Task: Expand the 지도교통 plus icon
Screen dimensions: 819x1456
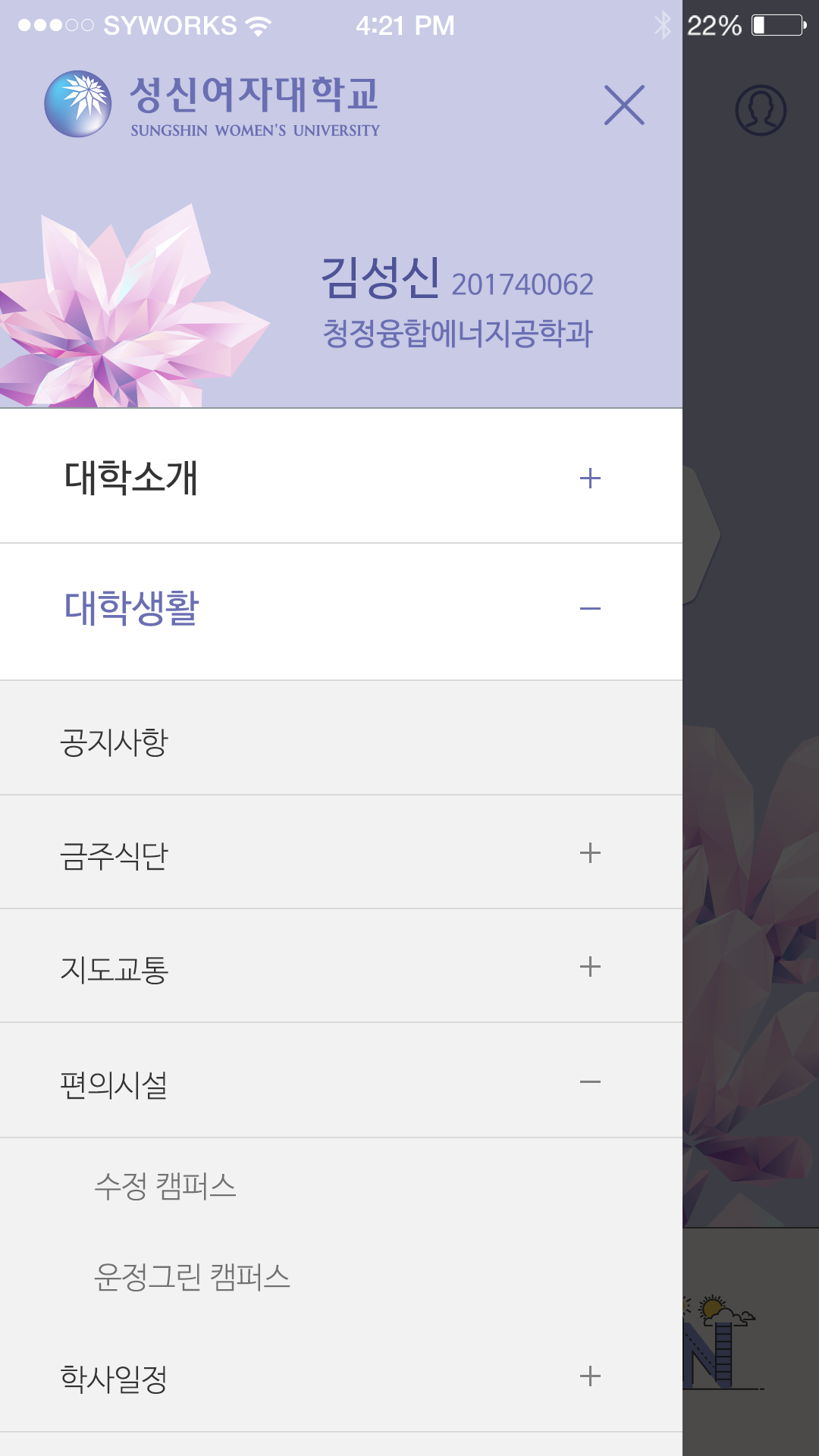Action: coord(590,967)
